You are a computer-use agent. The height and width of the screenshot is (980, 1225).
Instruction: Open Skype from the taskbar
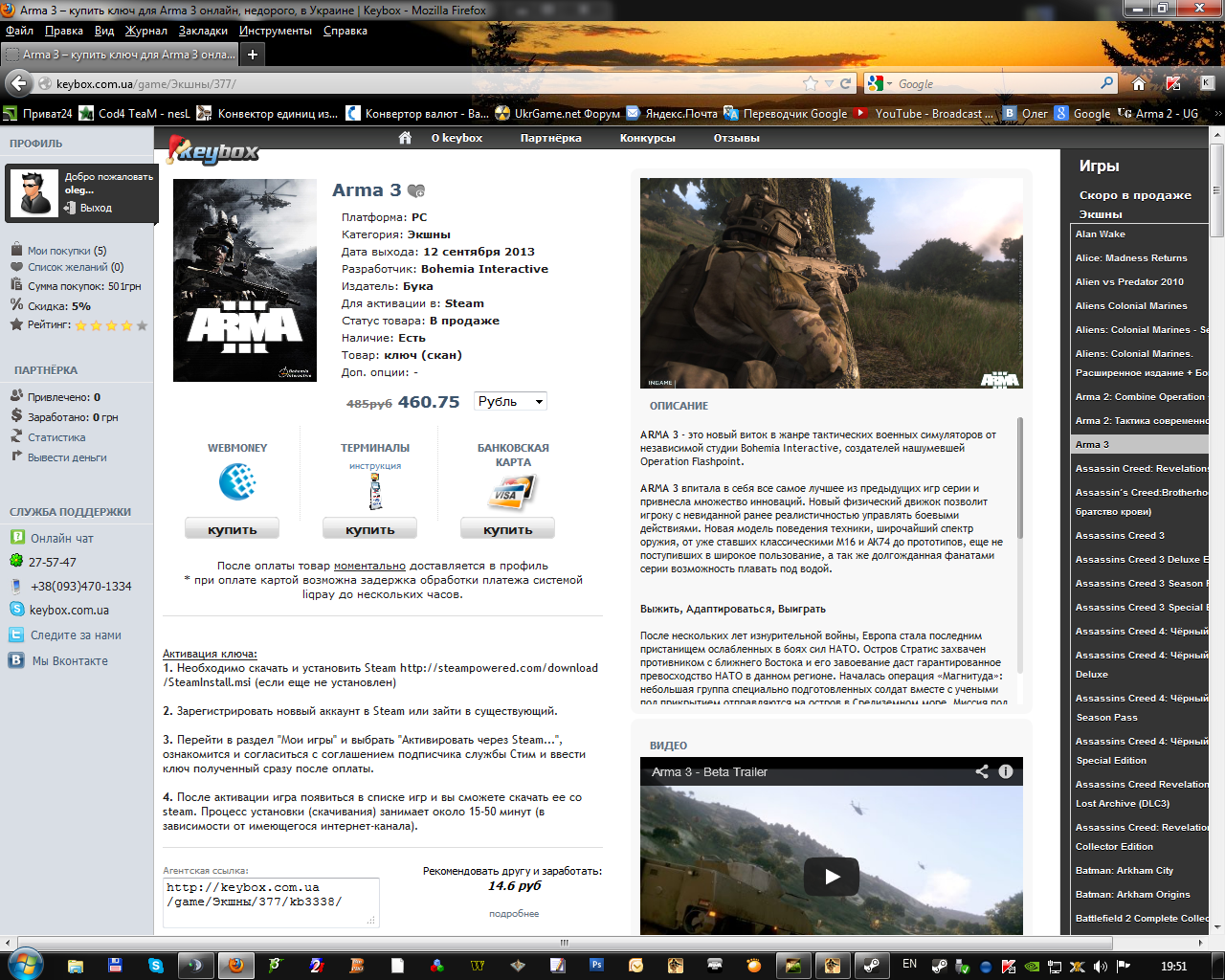tap(156, 966)
